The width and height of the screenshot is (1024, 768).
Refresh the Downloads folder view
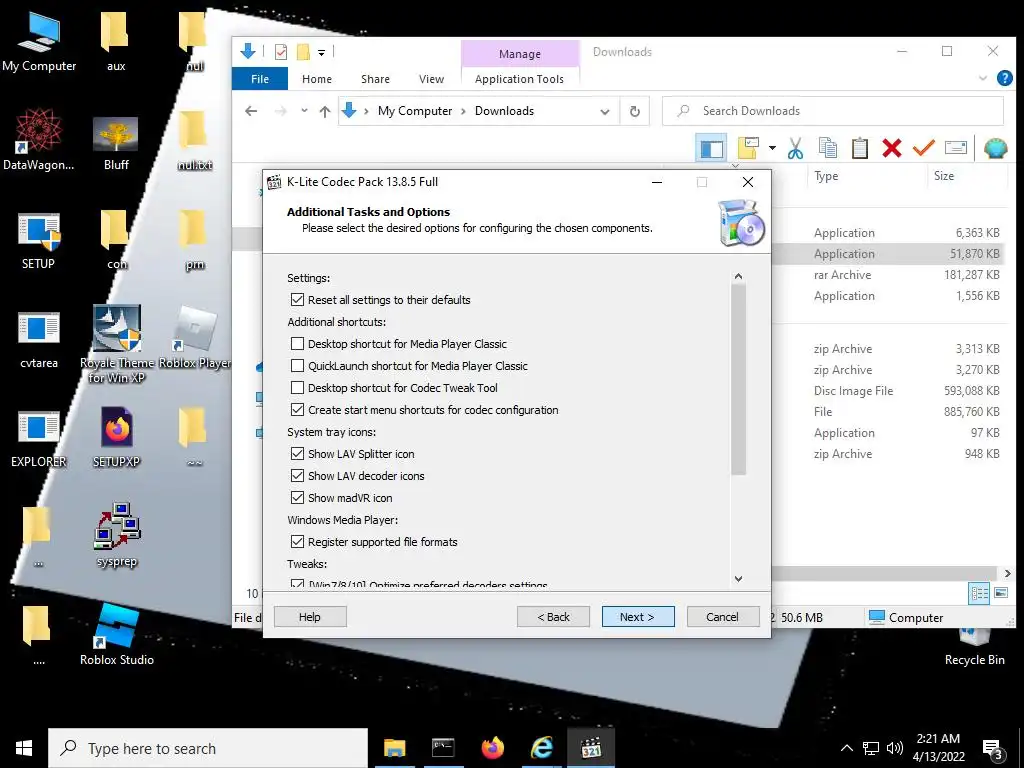(x=635, y=111)
